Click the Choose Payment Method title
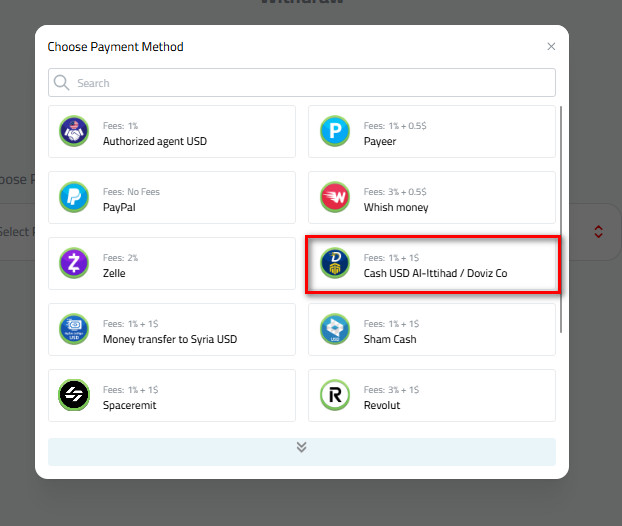622x526 pixels. [115, 47]
